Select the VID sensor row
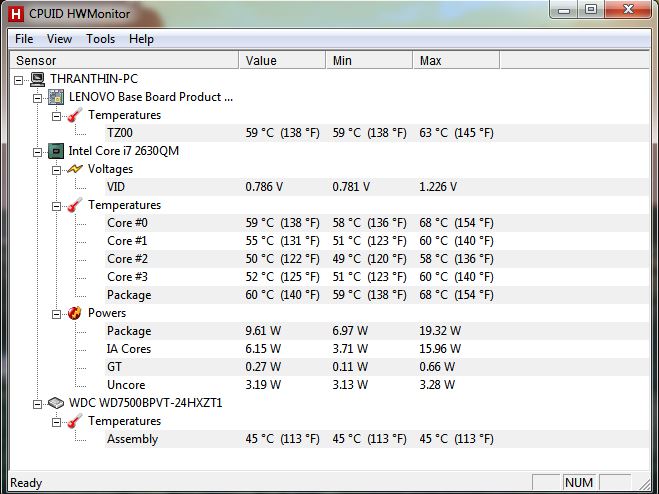 coord(376,187)
